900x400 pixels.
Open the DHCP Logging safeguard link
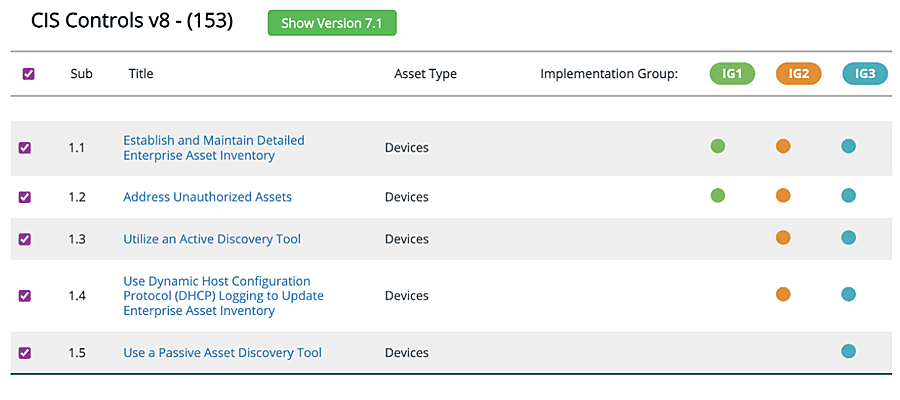click(x=223, y=296)
